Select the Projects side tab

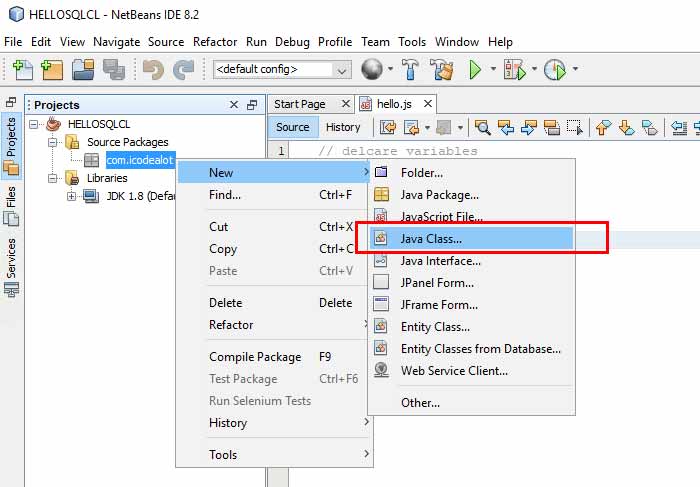pos(11,146)
